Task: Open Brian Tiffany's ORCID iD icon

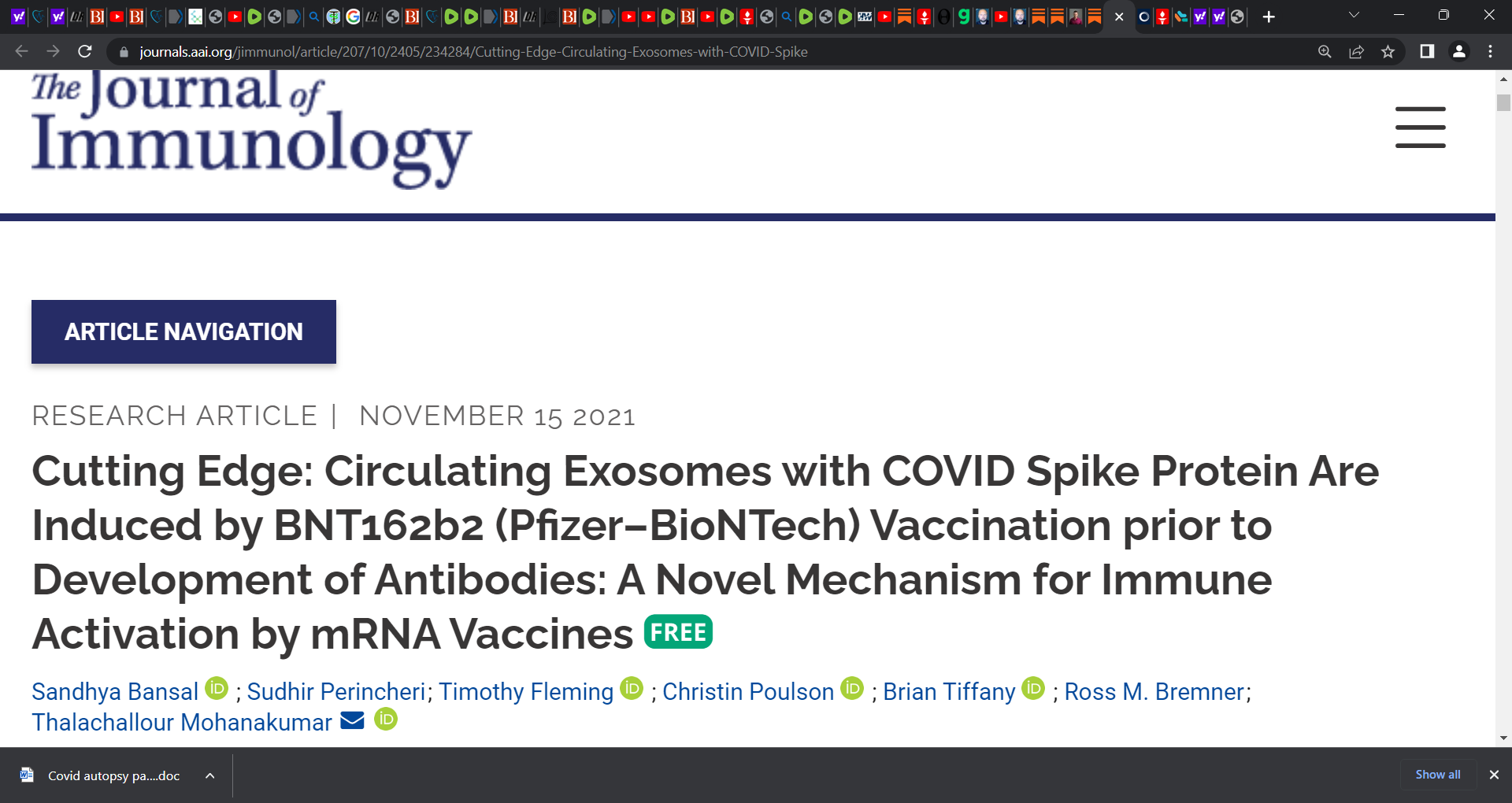Action: [x=1033, y=688]
